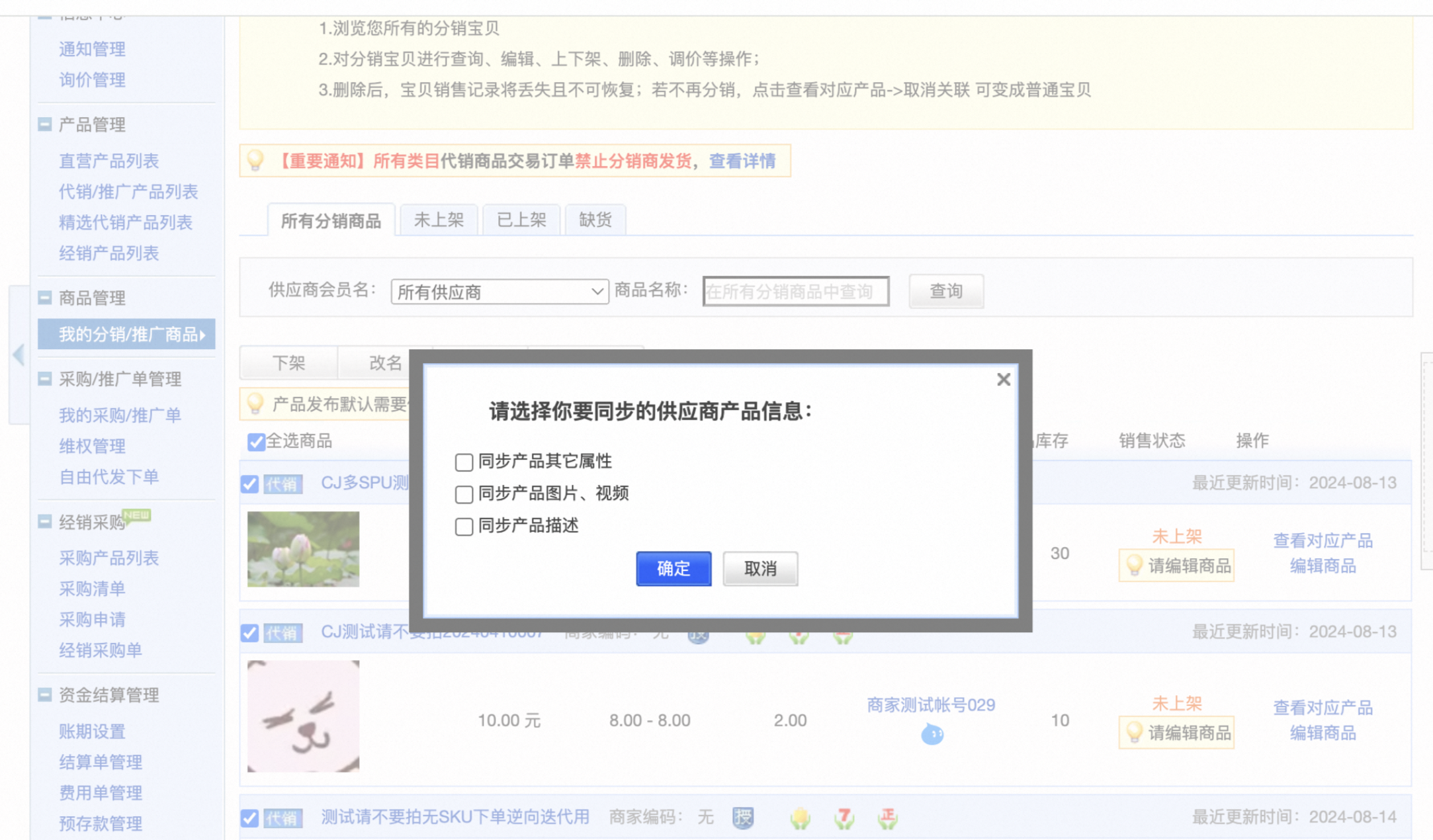Check 同步产品图片、视频 checkbox
The height and width of the screenshot is (840, 1433).
coord(464,494)
